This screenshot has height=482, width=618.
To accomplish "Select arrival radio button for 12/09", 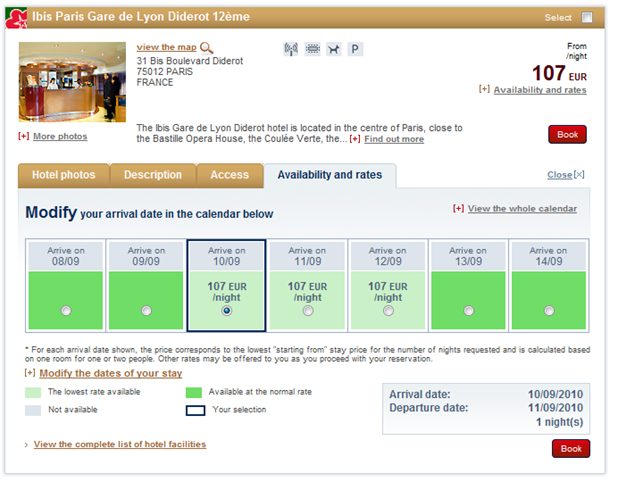I will pyautogui.click(x=388, y=311).
